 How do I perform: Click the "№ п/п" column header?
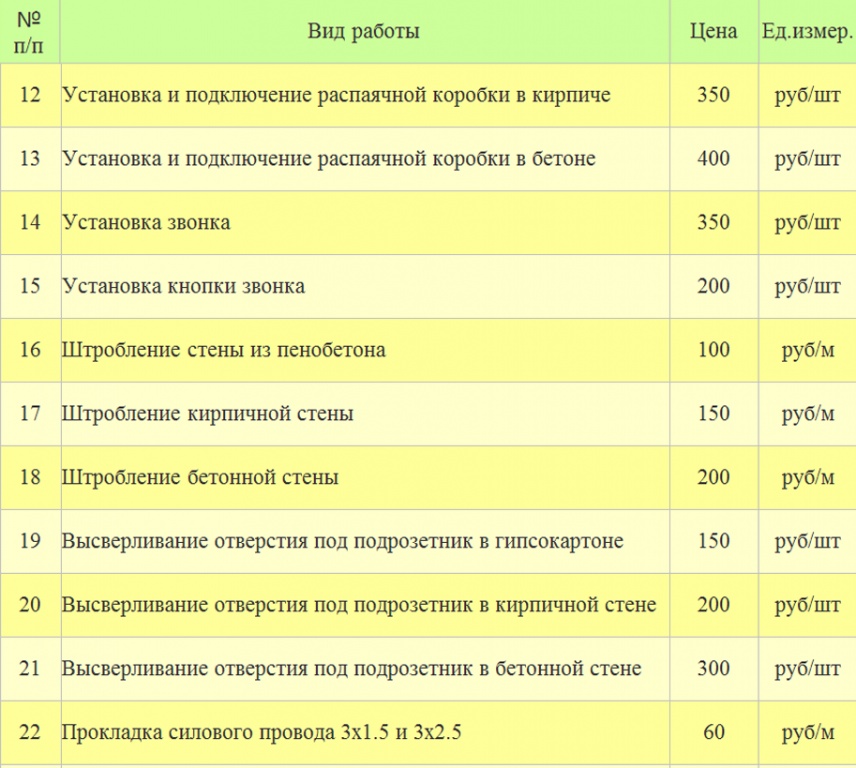30,31
